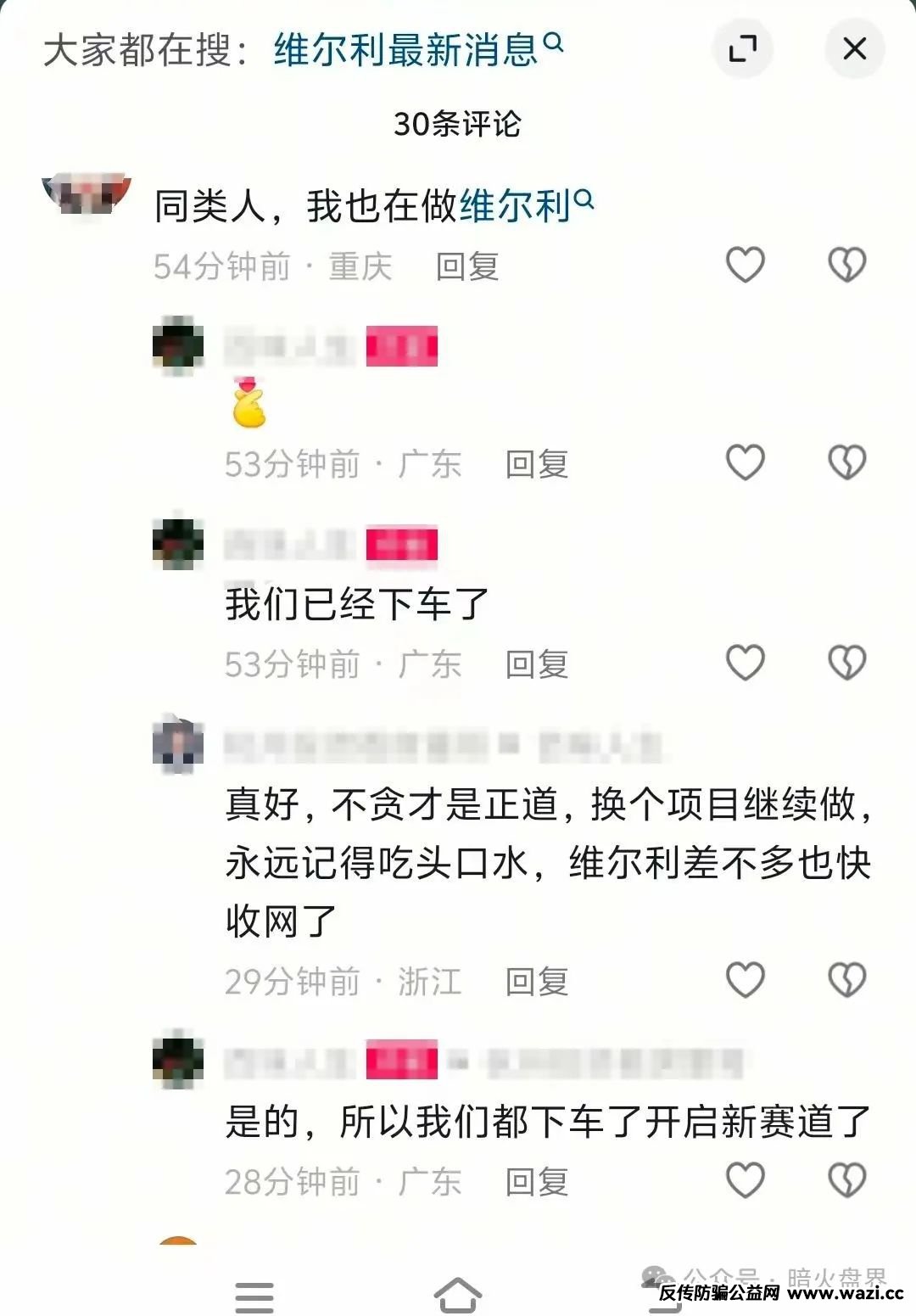916x1316 pixels.
Task: Expand the comments panel to full screen
Action: [x=743, y=48]
